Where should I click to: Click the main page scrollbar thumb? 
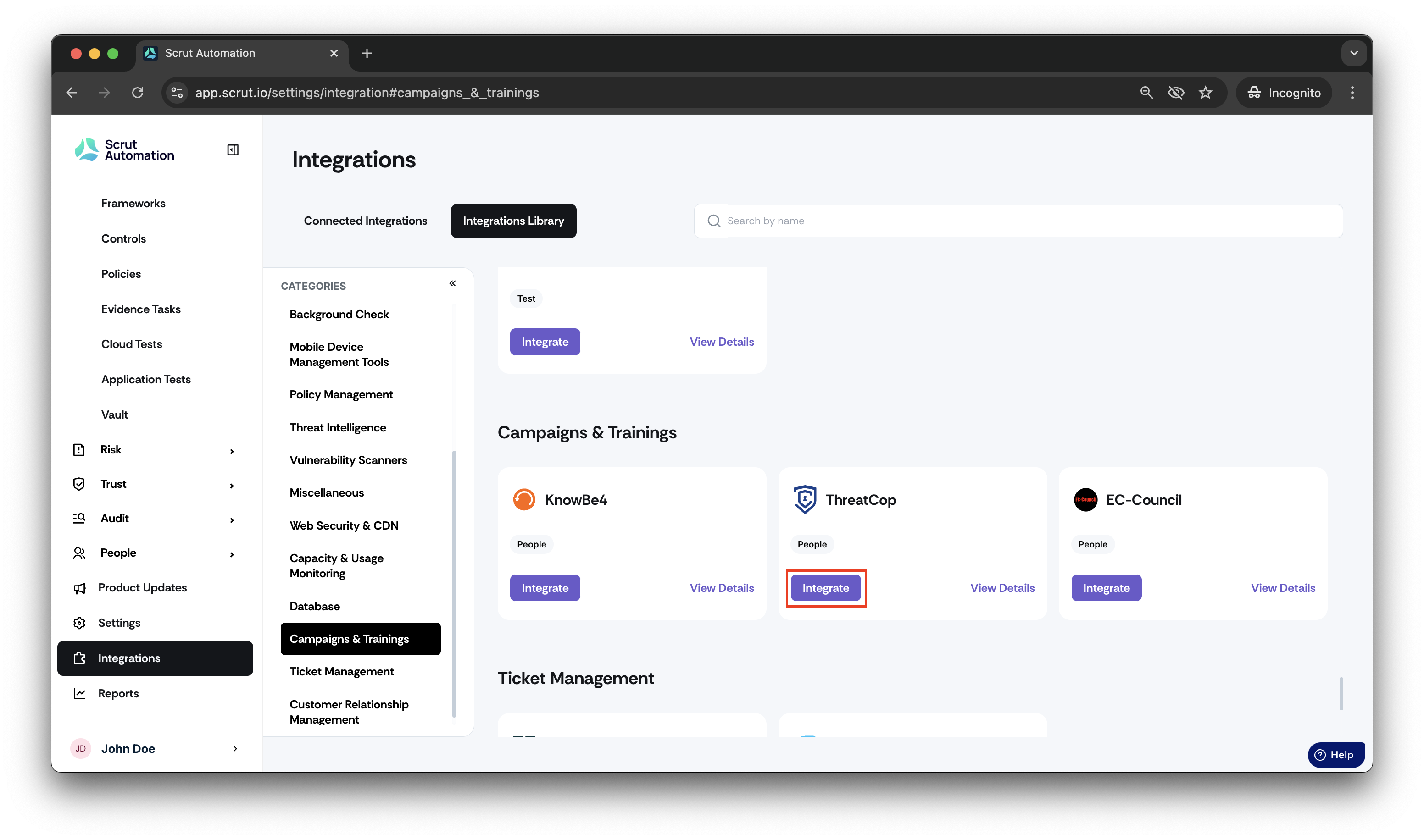1341,693
